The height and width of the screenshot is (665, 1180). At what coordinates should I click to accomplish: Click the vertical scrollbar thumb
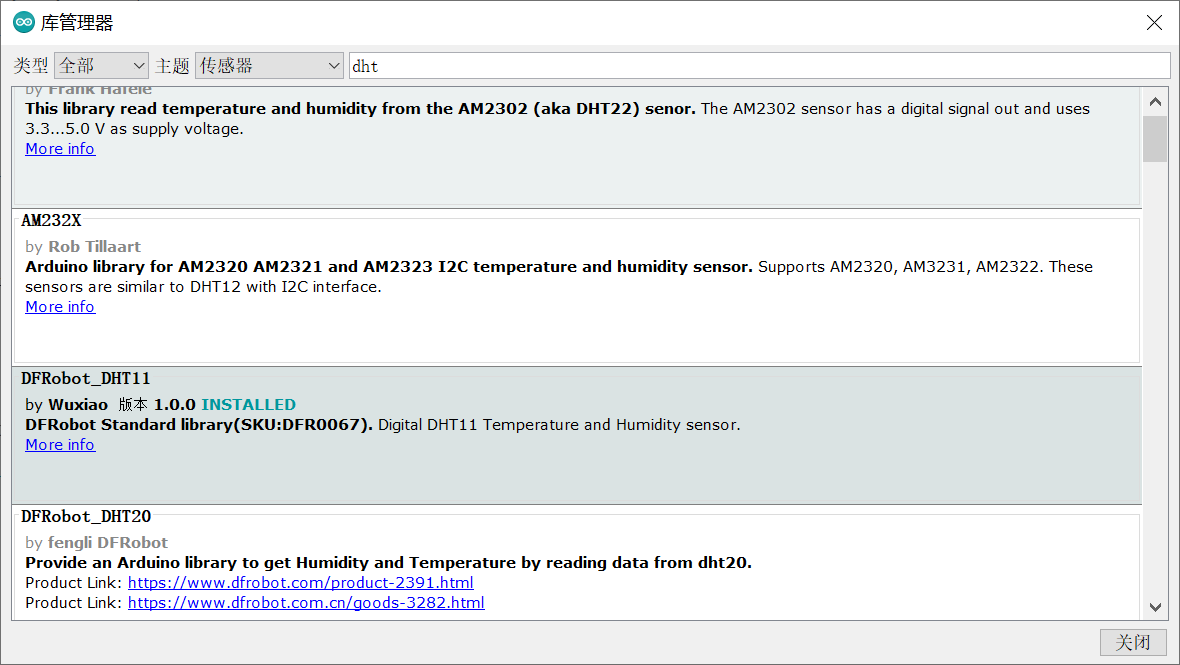coord(1155,139)
